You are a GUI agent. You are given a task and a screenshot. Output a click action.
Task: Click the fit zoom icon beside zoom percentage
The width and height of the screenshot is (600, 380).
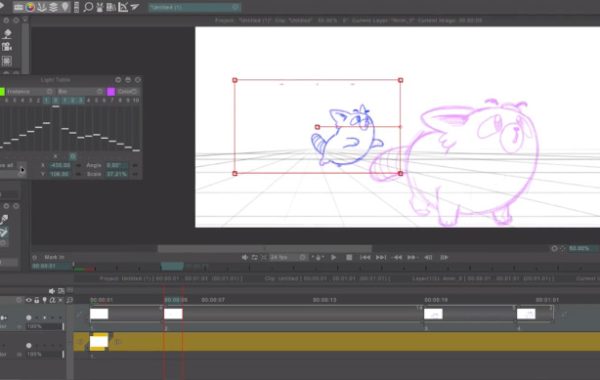(x=563, y=248)
